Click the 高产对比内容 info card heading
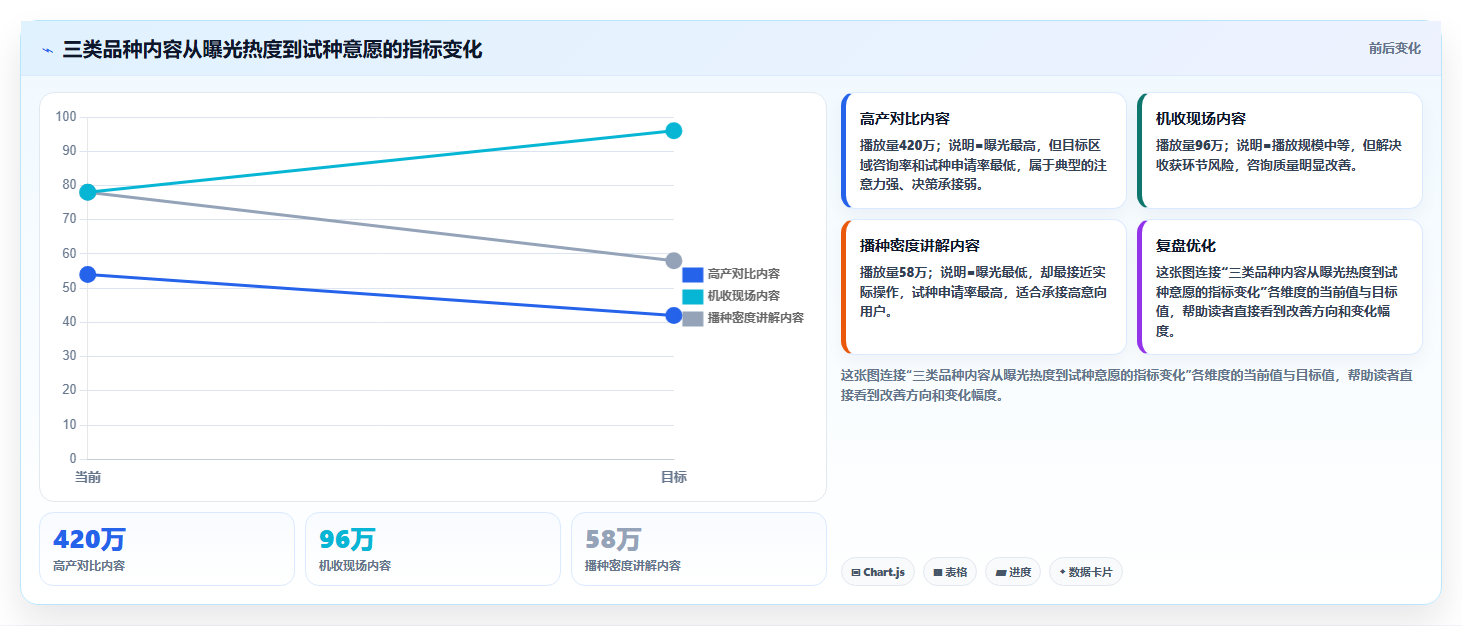This screenshot has width=1462, height=626. tap(905, 119)
